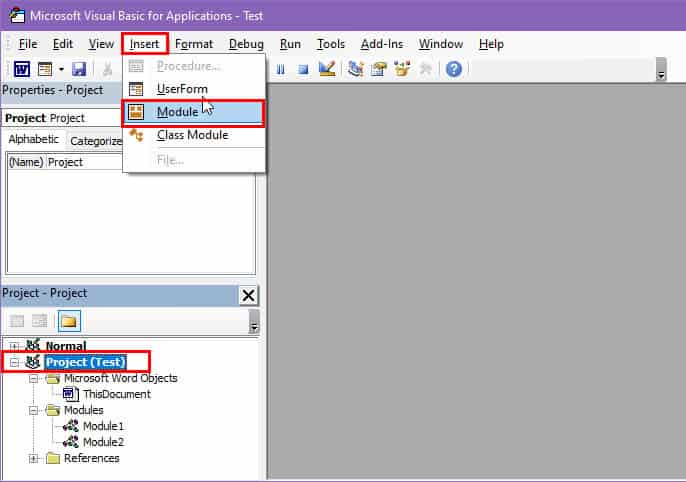The image size is (686, 482).
Task: Click the UserForm icon in Insert menu
Action: (136, 89)
